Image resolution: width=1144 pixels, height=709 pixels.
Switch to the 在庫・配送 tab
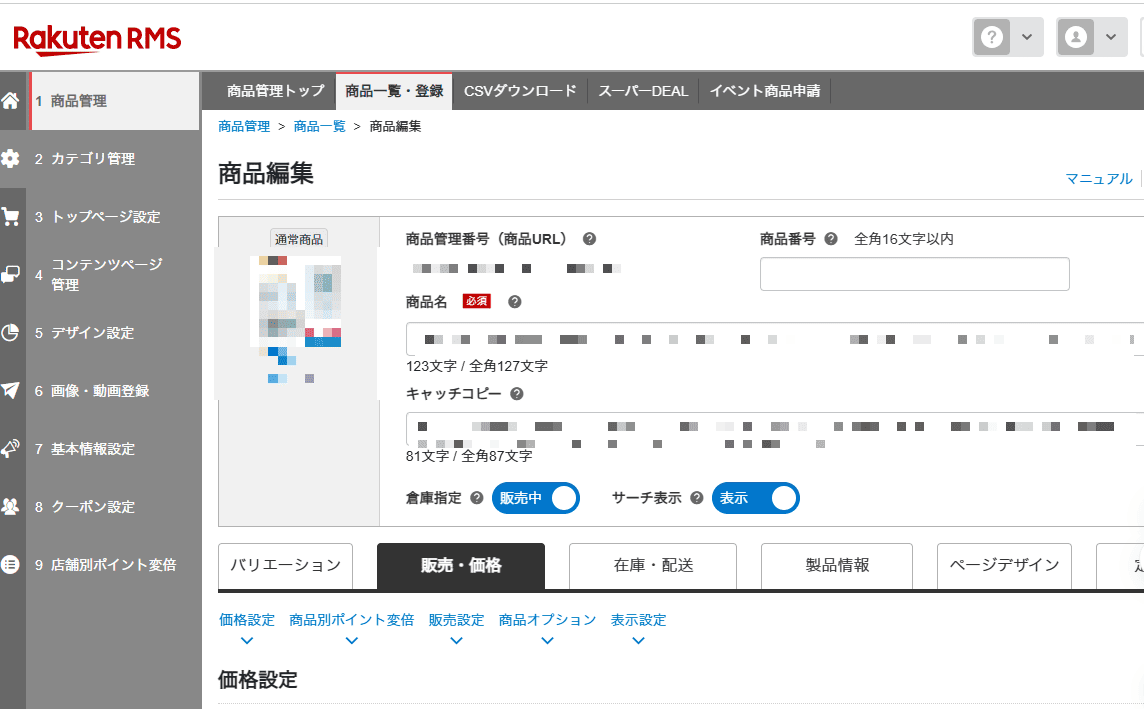tap(653, 566)
